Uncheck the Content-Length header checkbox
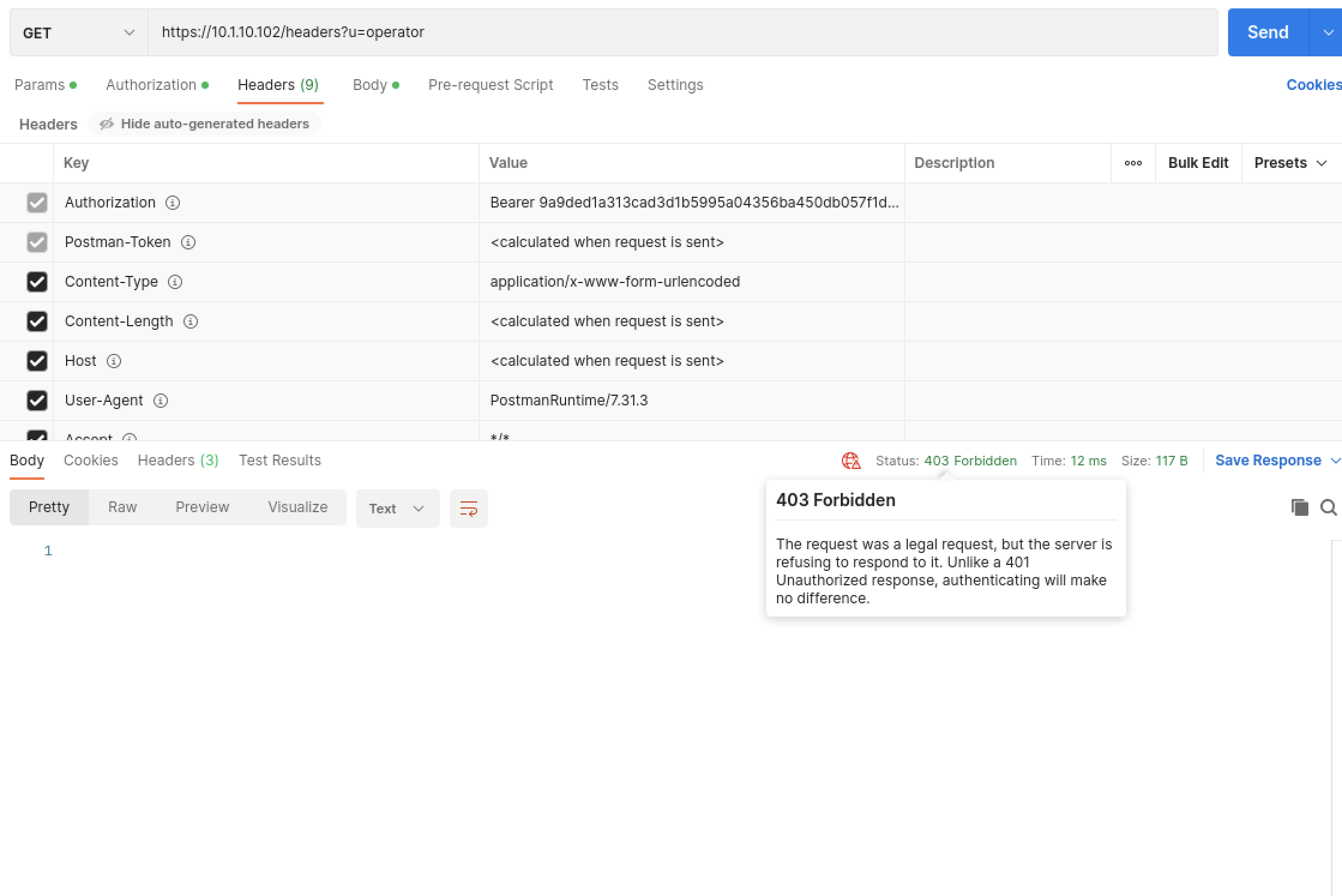Image resolution: width=1342 pixels, height=896 pixels. coord(37,321)
